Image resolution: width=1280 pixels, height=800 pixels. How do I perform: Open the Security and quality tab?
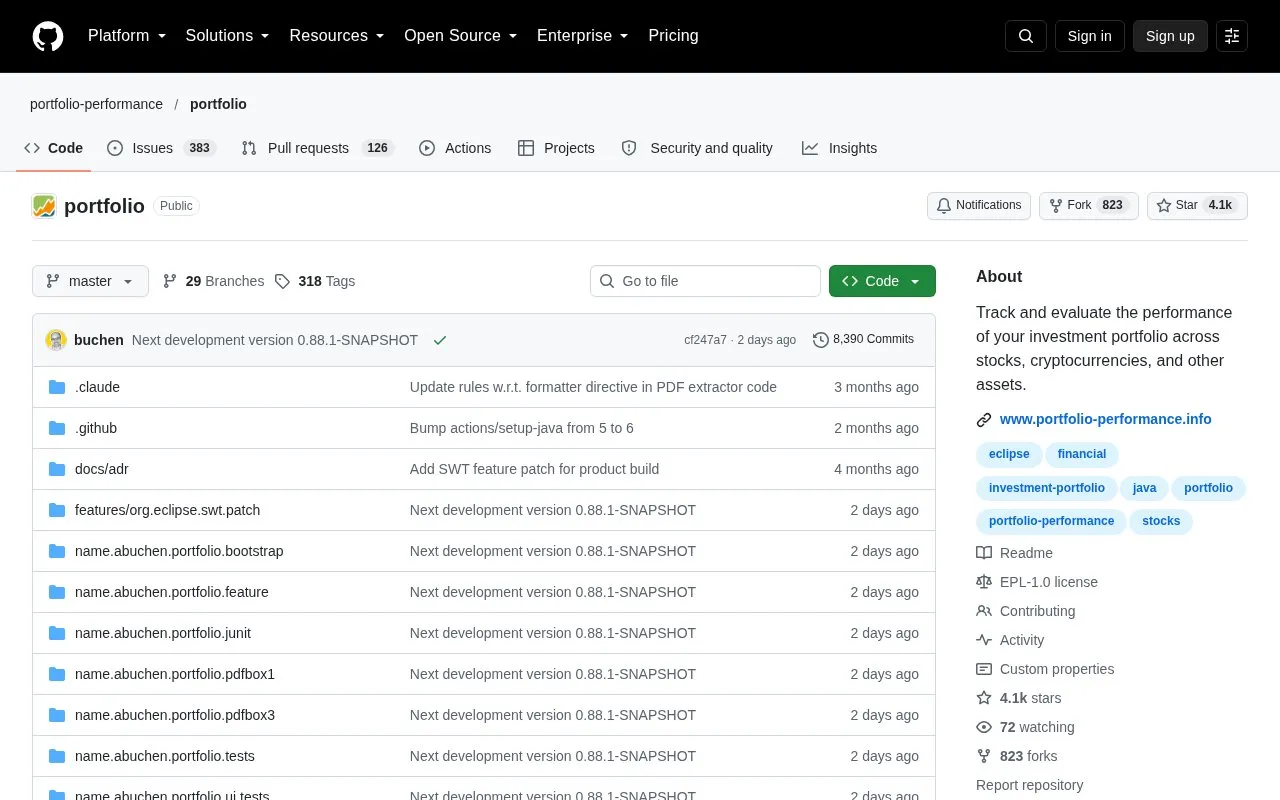pyautogui.click(x=697, y=148)
